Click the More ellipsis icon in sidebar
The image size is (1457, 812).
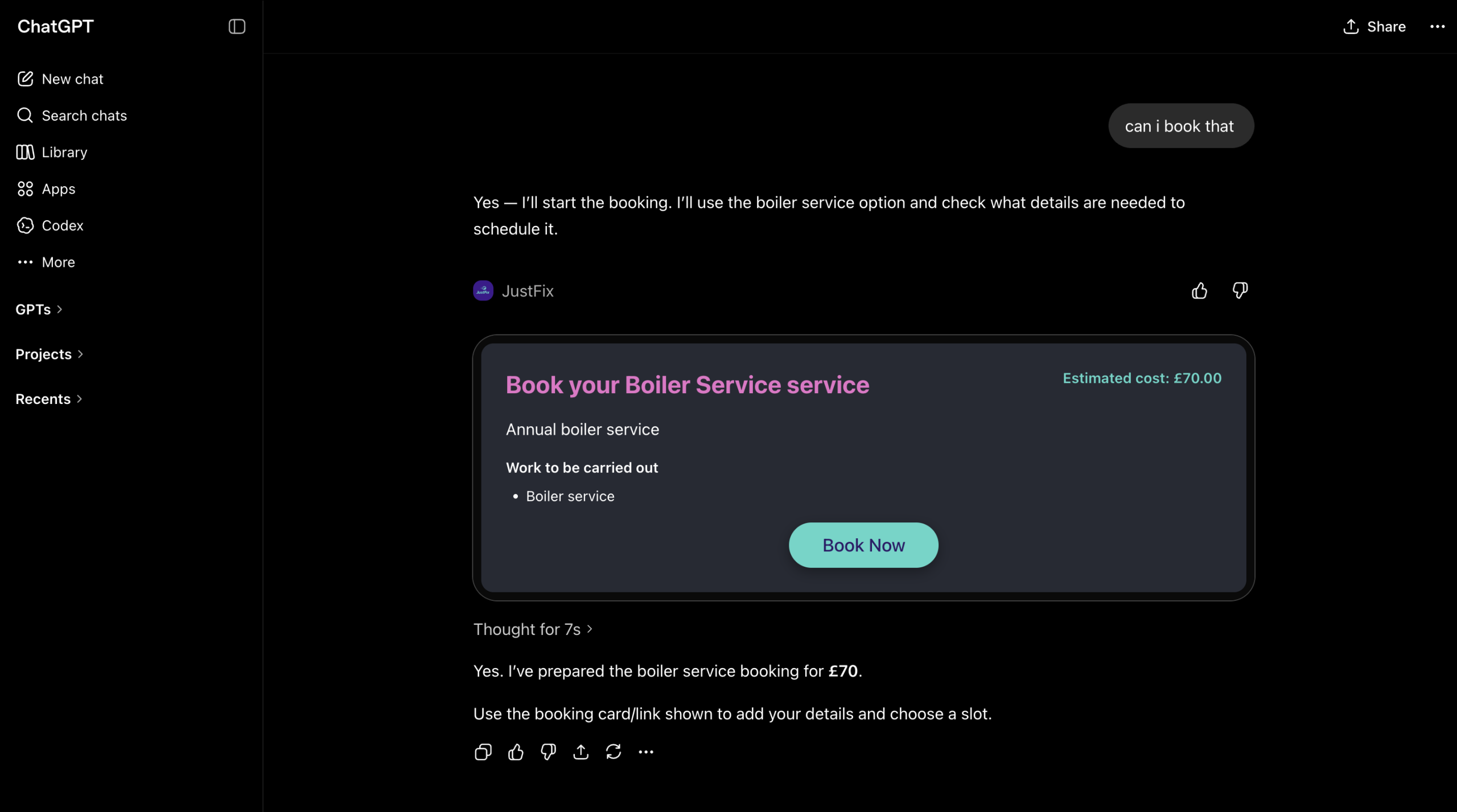click(25, 262)
